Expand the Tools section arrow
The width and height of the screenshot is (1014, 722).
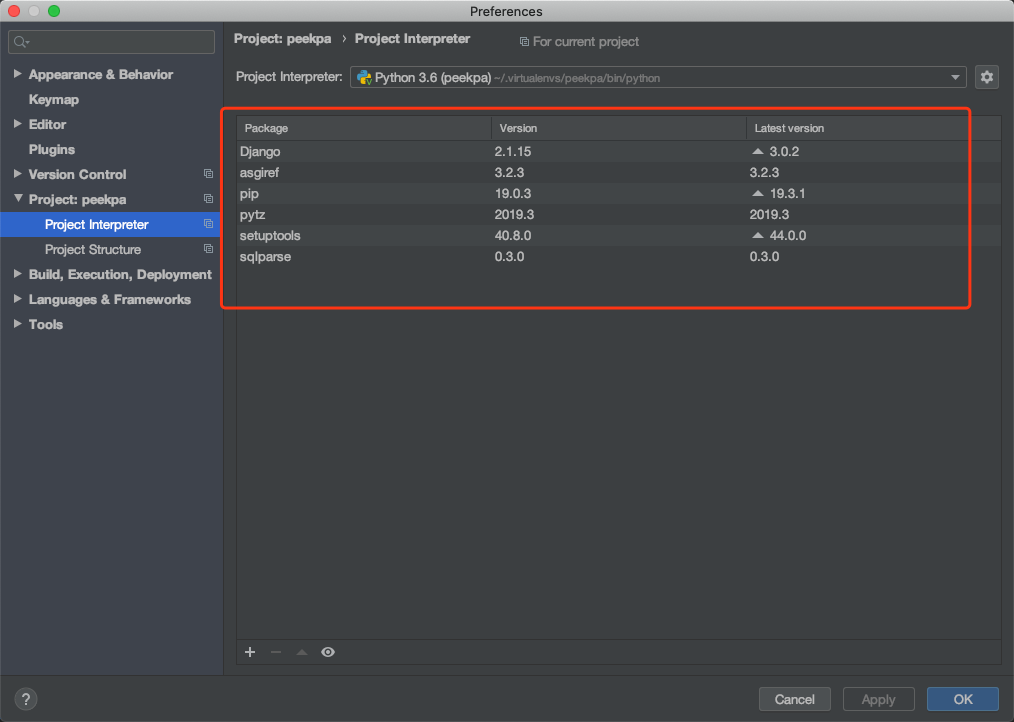17,323
